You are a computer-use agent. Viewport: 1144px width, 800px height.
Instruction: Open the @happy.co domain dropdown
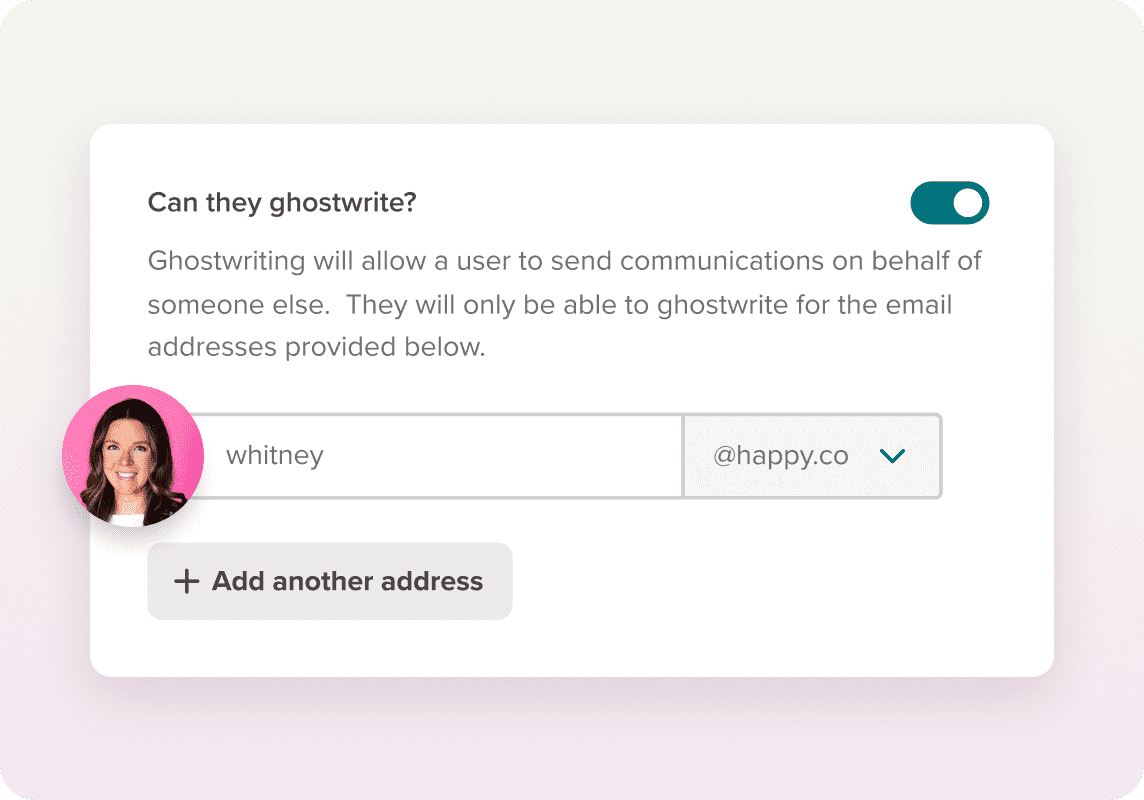(812, 456)
